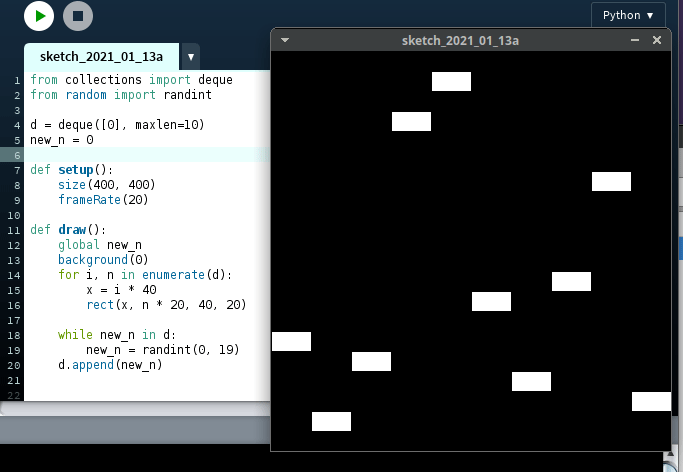The height and width of the screenshot is (472, 683).
Task: Click the output window title sketch_2021_01_13a
Action: [x=460, y=40]
